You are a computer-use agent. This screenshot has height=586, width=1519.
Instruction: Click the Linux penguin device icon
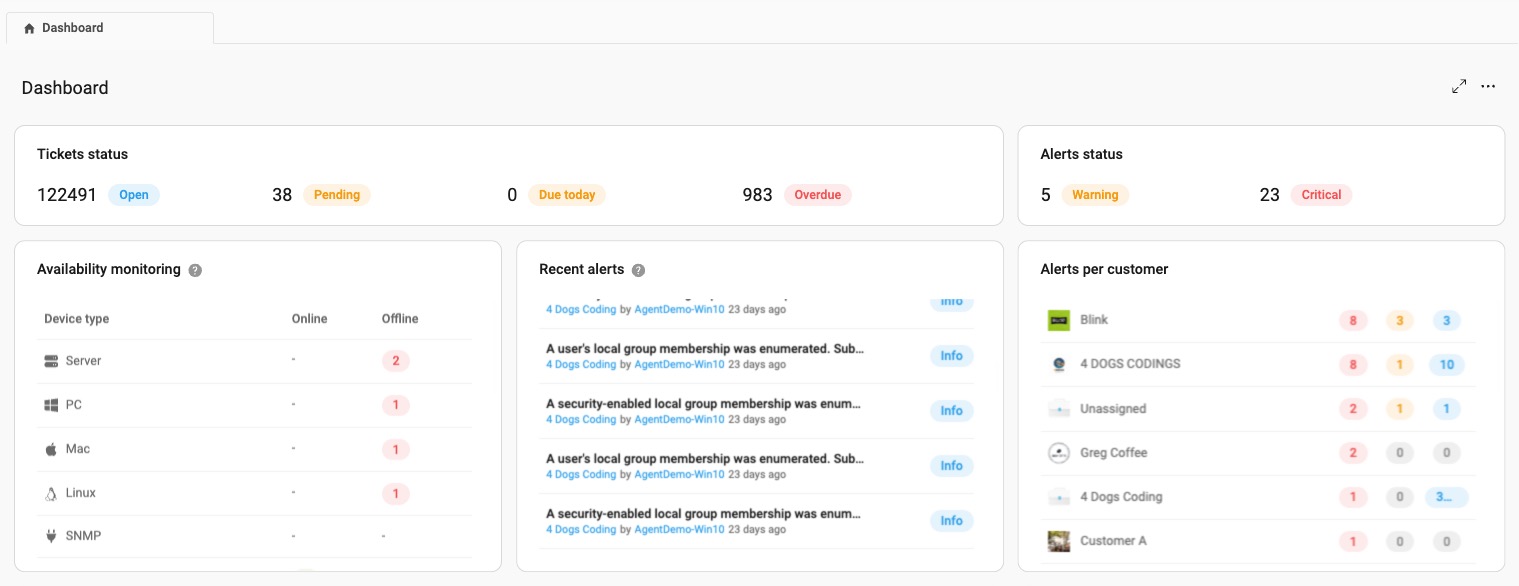coord(51,493)
